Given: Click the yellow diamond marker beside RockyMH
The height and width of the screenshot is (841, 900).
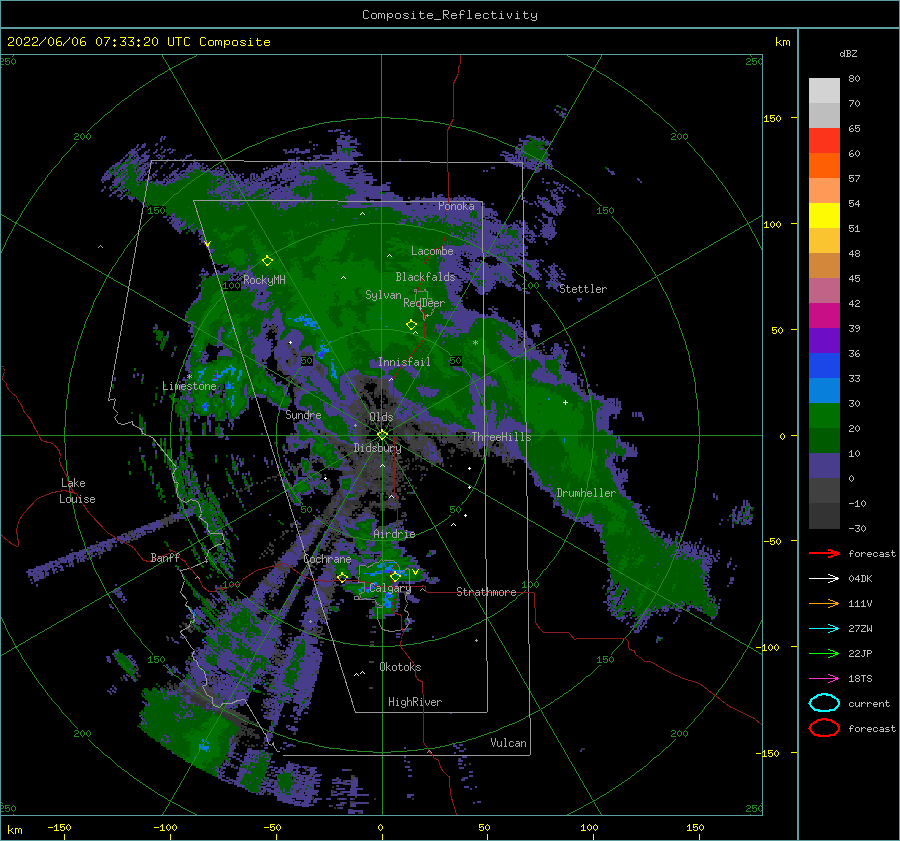Looking at the screenshot, I should (x=267, y=261).
